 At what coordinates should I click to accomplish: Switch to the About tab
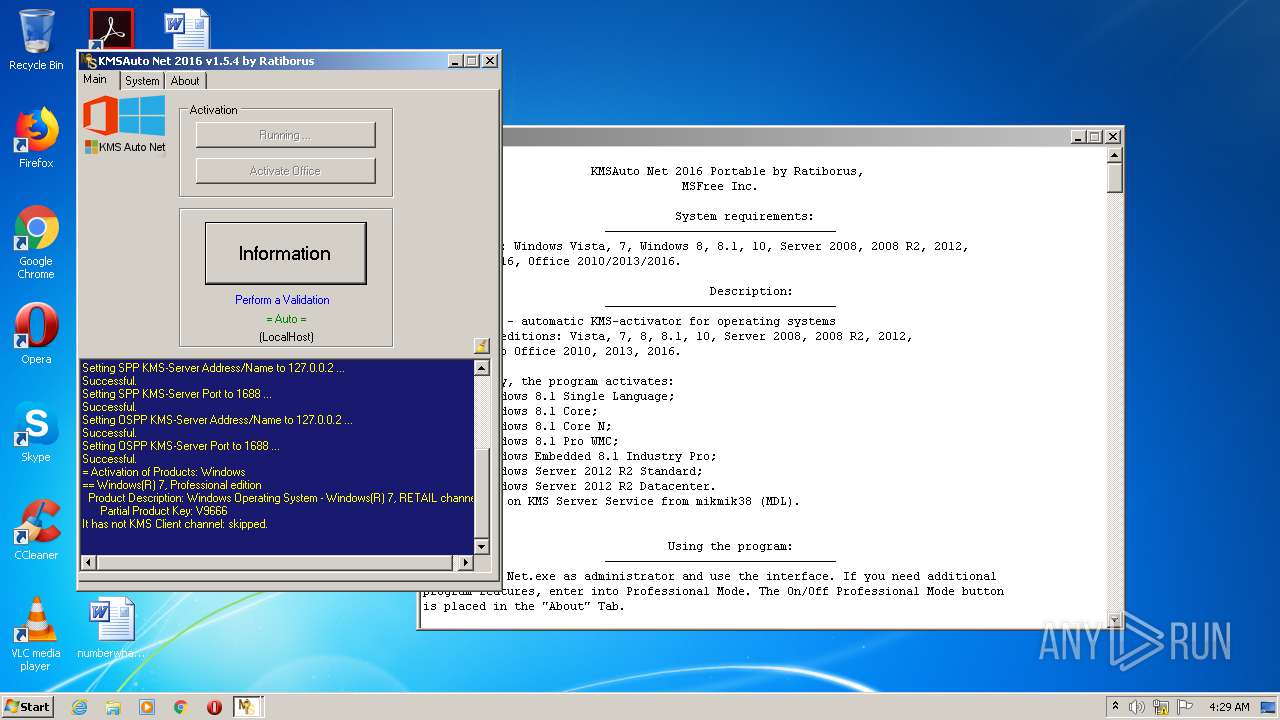[x=185, y=81]
